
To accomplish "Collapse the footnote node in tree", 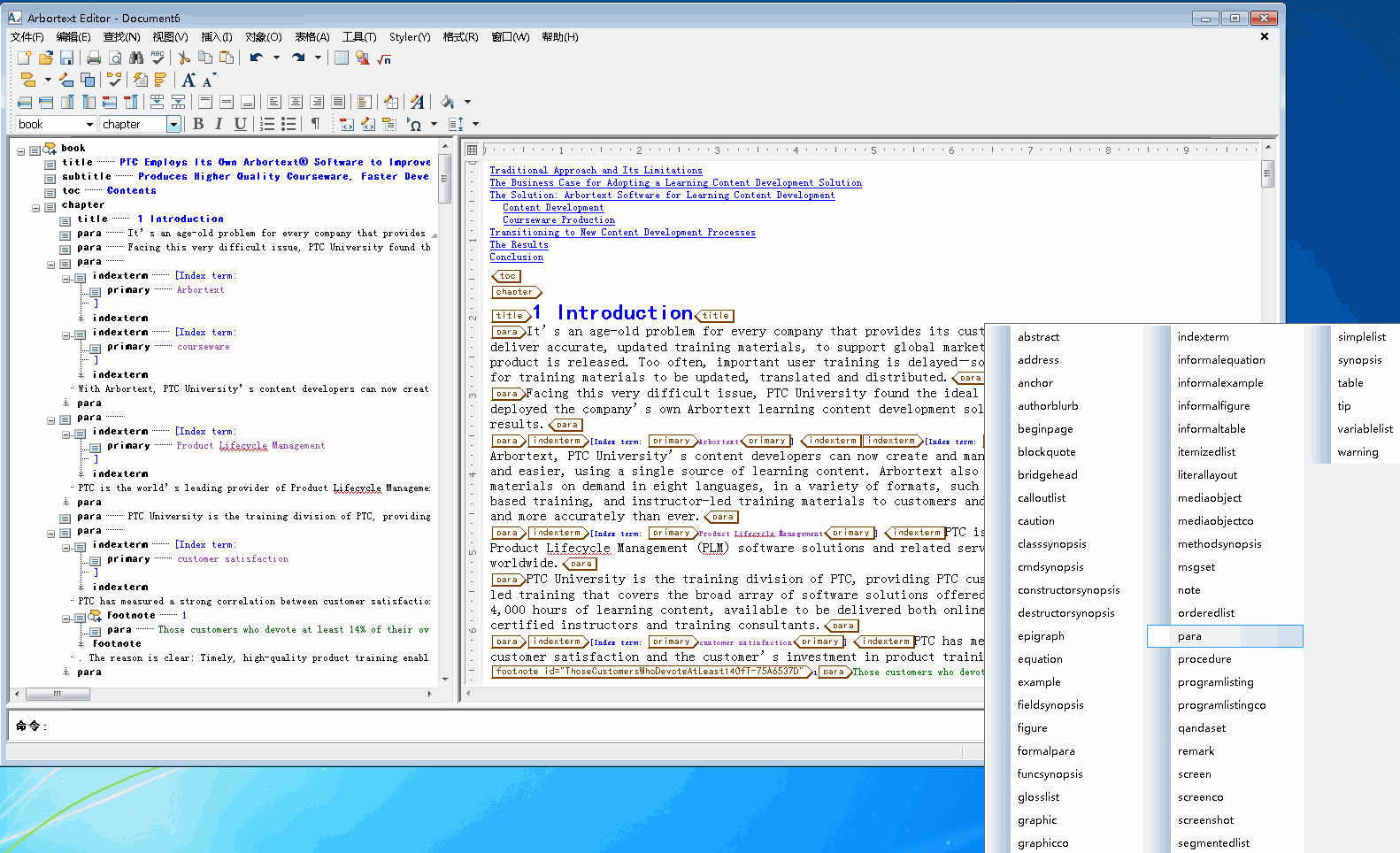I will (66, 619).
